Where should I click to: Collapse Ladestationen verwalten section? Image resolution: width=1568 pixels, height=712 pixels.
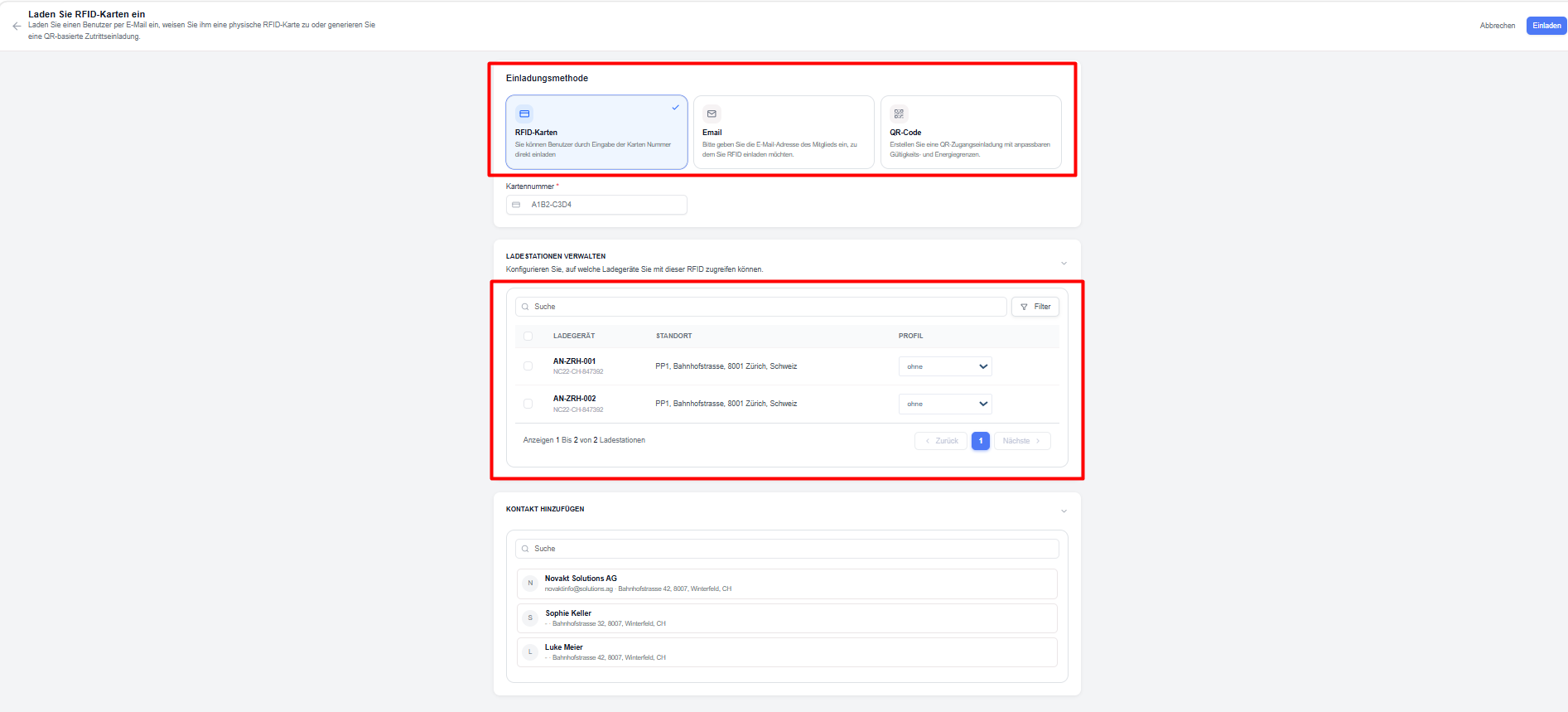tap(1064, 264)
